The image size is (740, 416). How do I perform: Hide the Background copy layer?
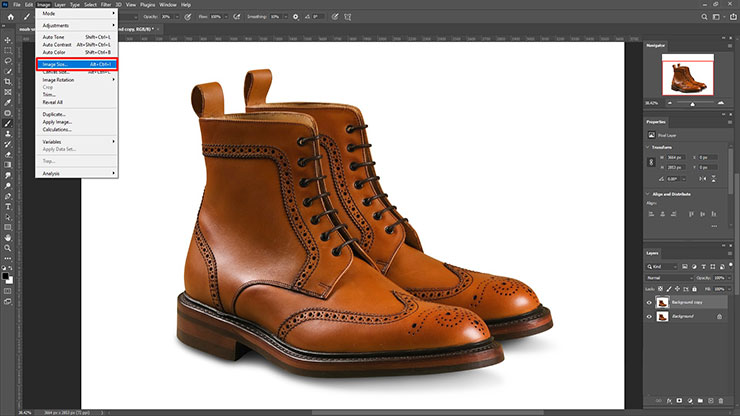pos(649,302)
